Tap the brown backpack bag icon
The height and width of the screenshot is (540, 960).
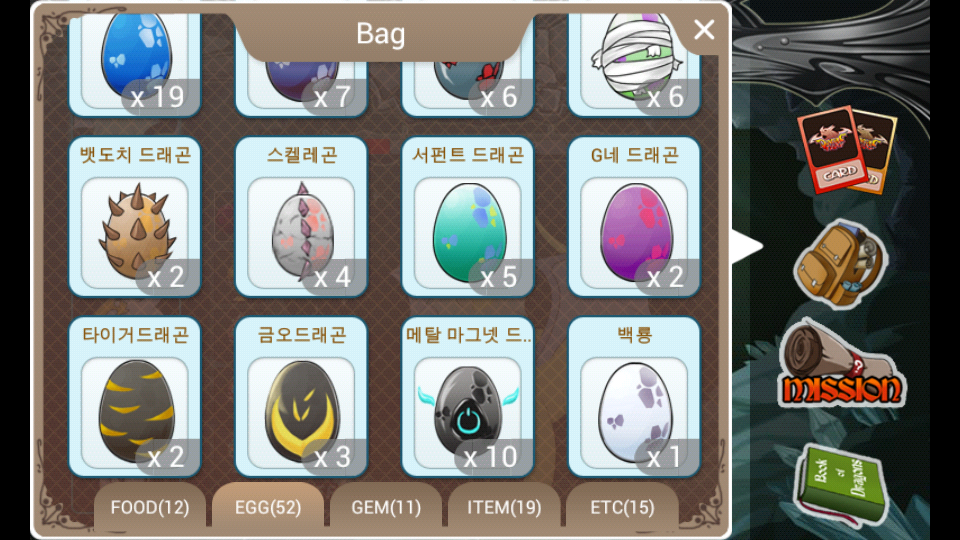click(x=840, y=263)
